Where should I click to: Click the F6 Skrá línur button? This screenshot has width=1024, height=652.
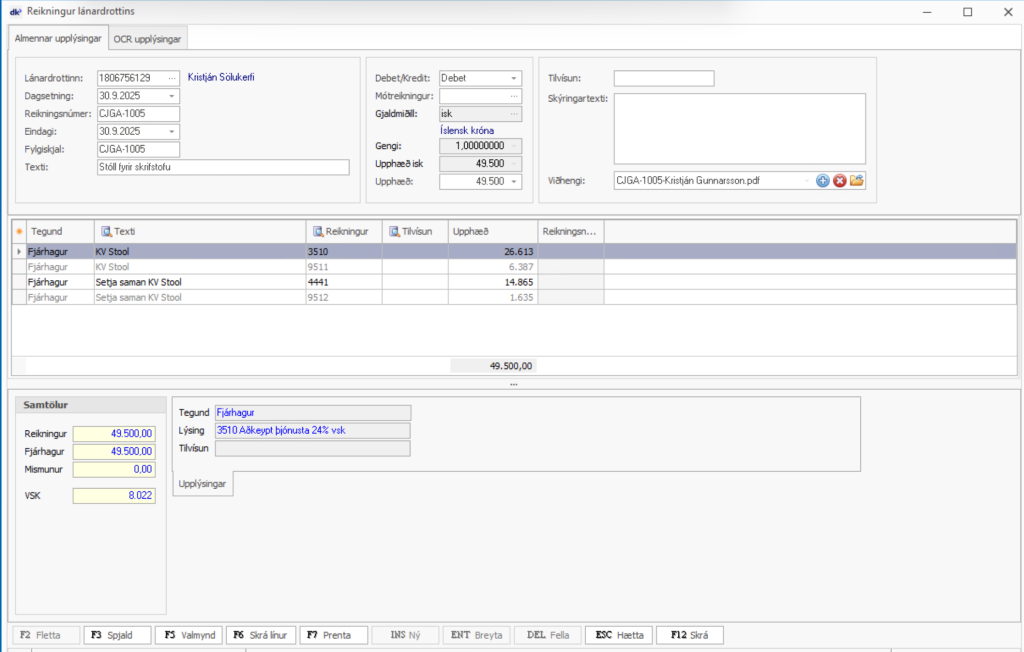coord(261,635)
